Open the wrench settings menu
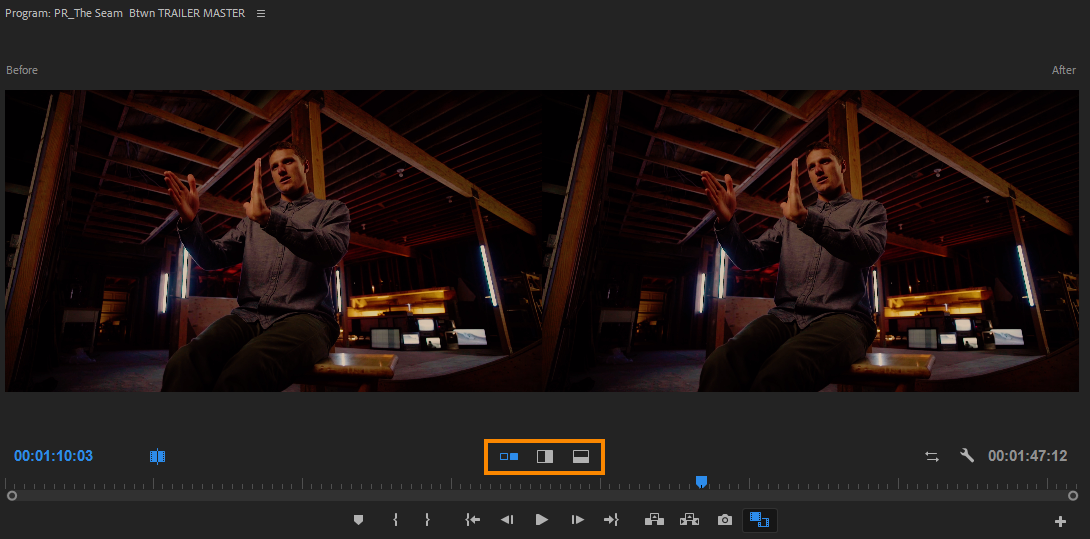The width and height of the screenshot is (1090, 539). click(967, 456)
